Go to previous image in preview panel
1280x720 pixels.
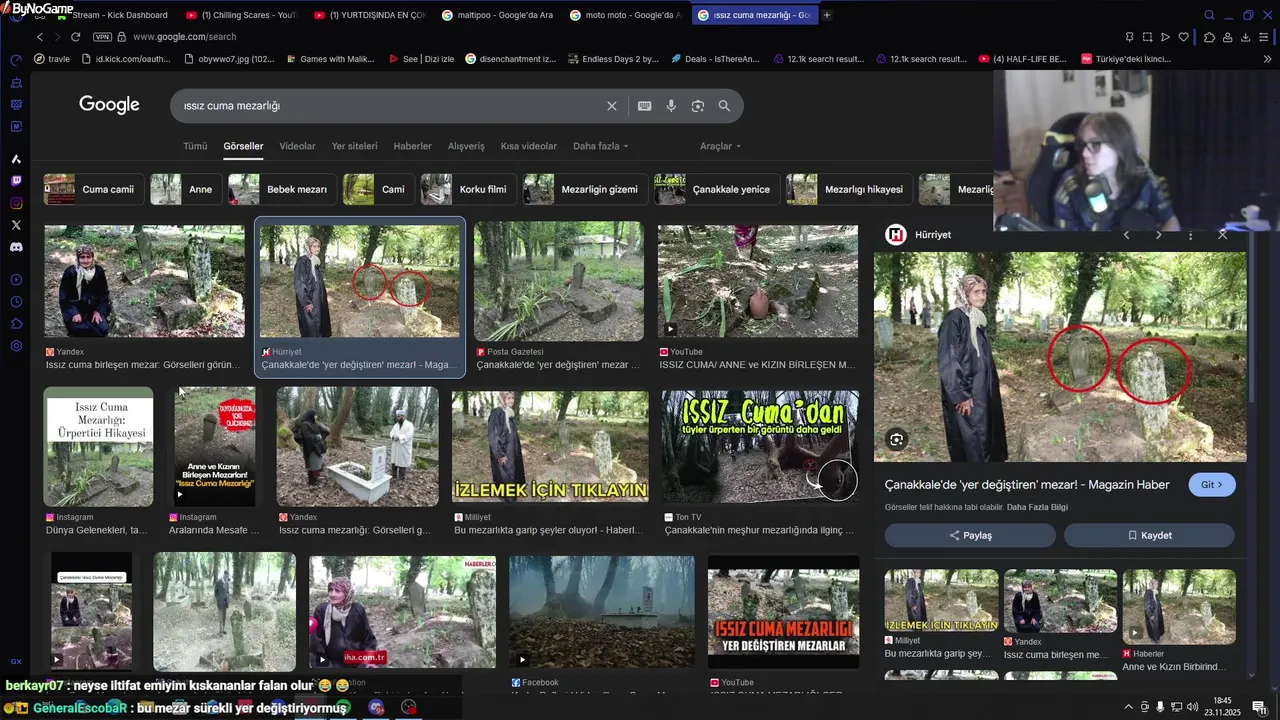1126,235
